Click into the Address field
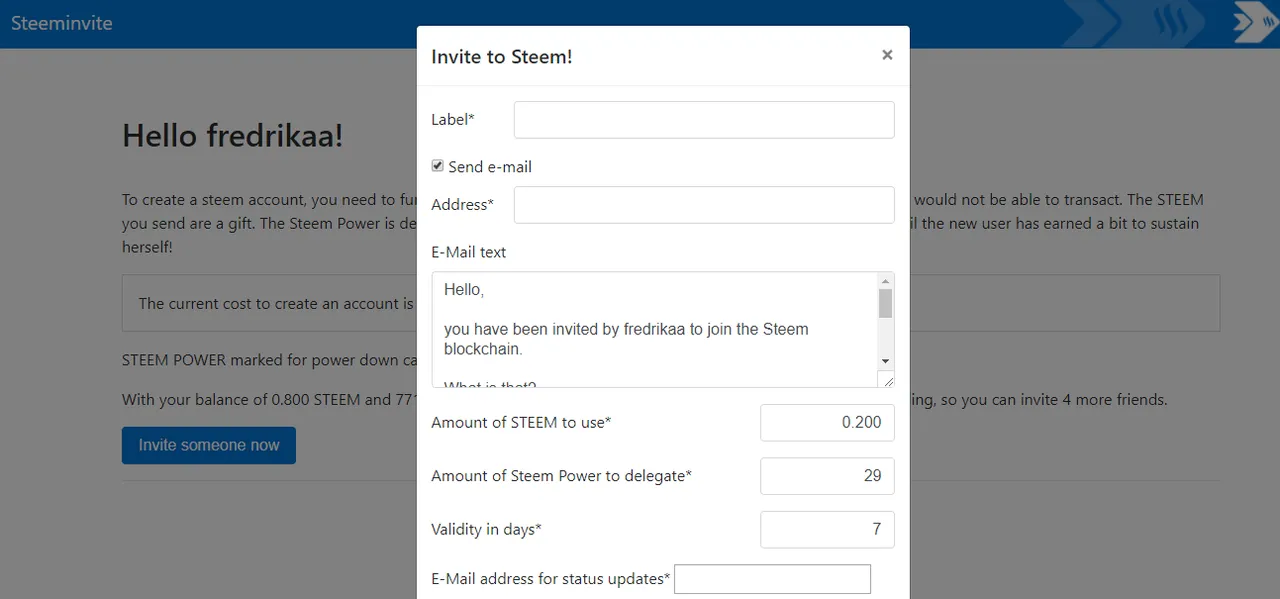This screenshot has width=1280, height=599. tap(704, 205)
